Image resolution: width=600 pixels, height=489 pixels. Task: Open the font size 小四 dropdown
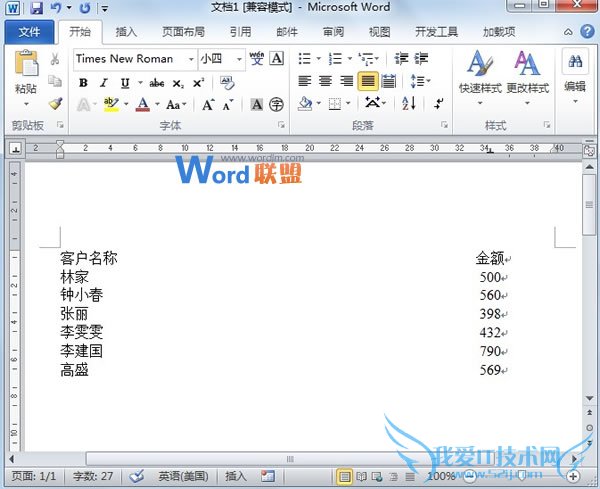pos(239,59)
